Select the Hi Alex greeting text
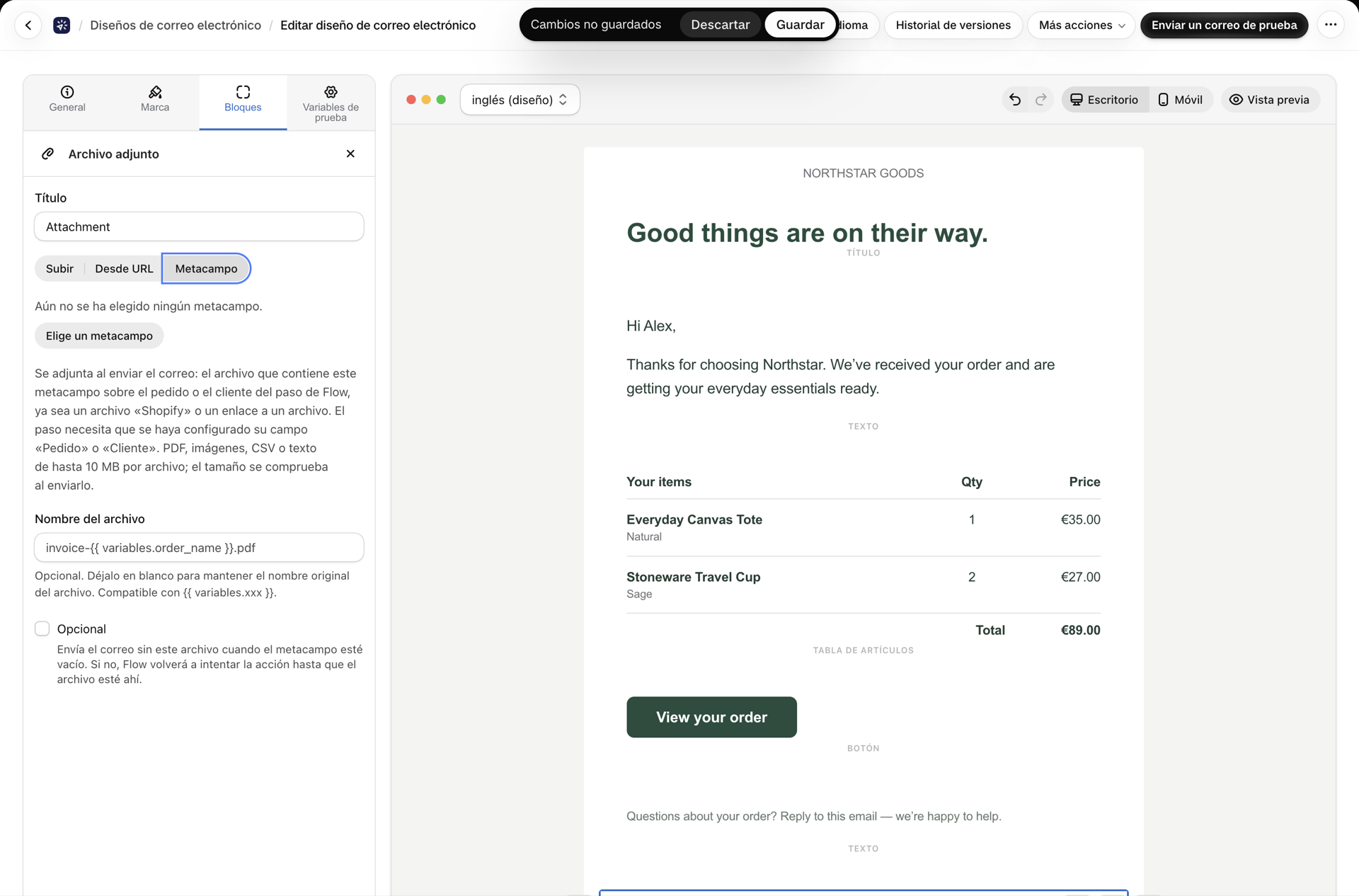The height and width of the screenshot is (896, 1359). coord(651,326)
